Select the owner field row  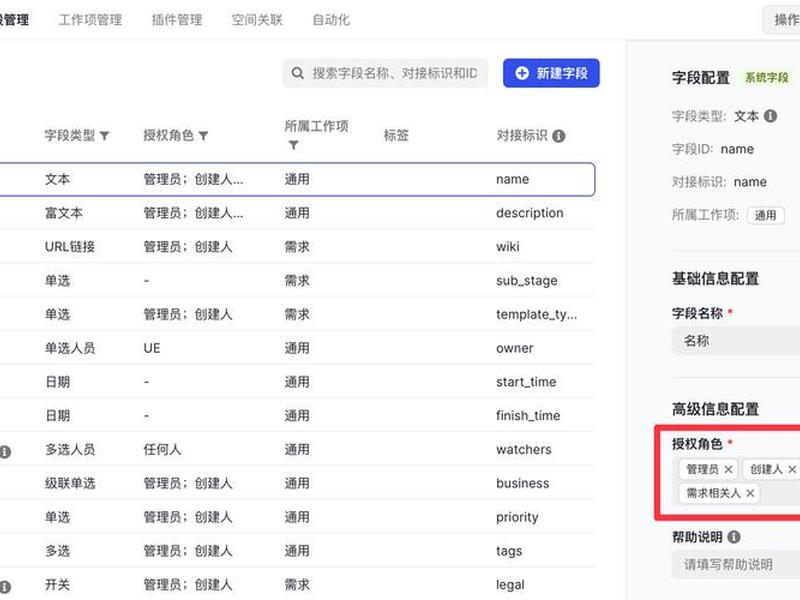click(297, 348)
